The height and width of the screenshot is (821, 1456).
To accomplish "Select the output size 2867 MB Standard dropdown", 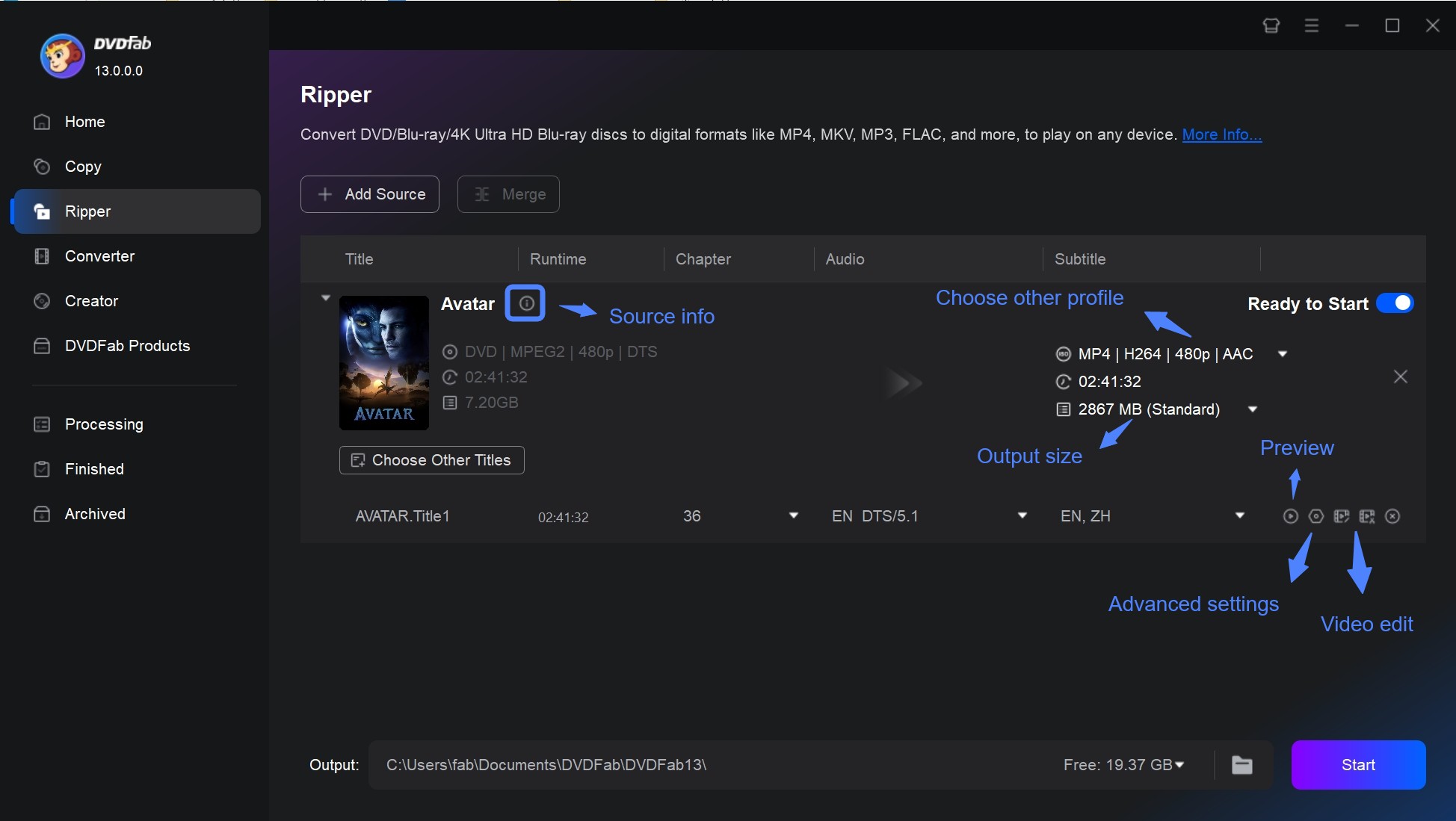I will point(1253,409).
